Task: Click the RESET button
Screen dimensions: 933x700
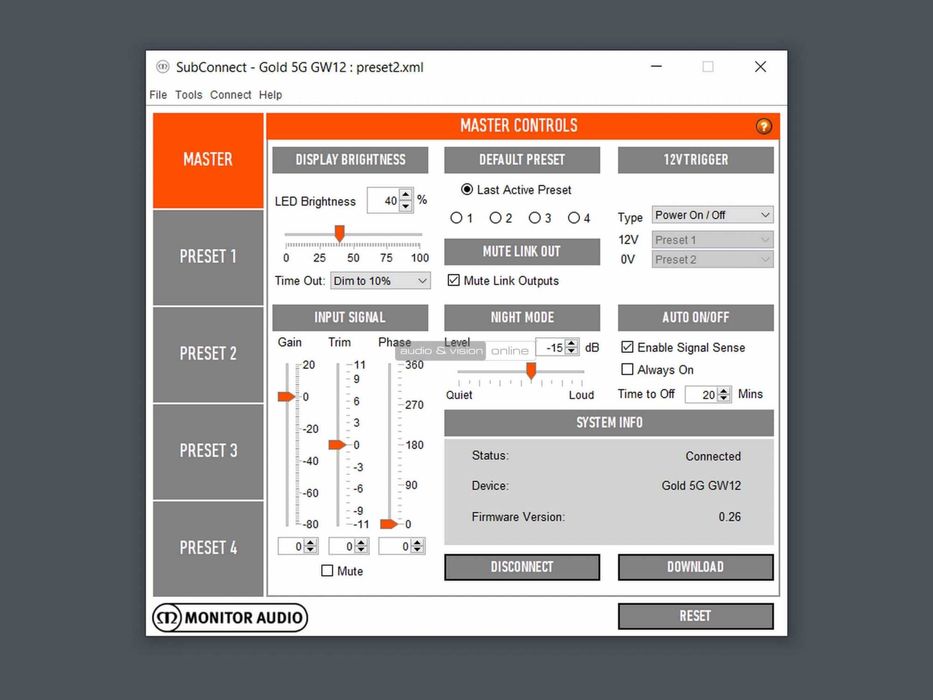Action: [x=696, y=616]
